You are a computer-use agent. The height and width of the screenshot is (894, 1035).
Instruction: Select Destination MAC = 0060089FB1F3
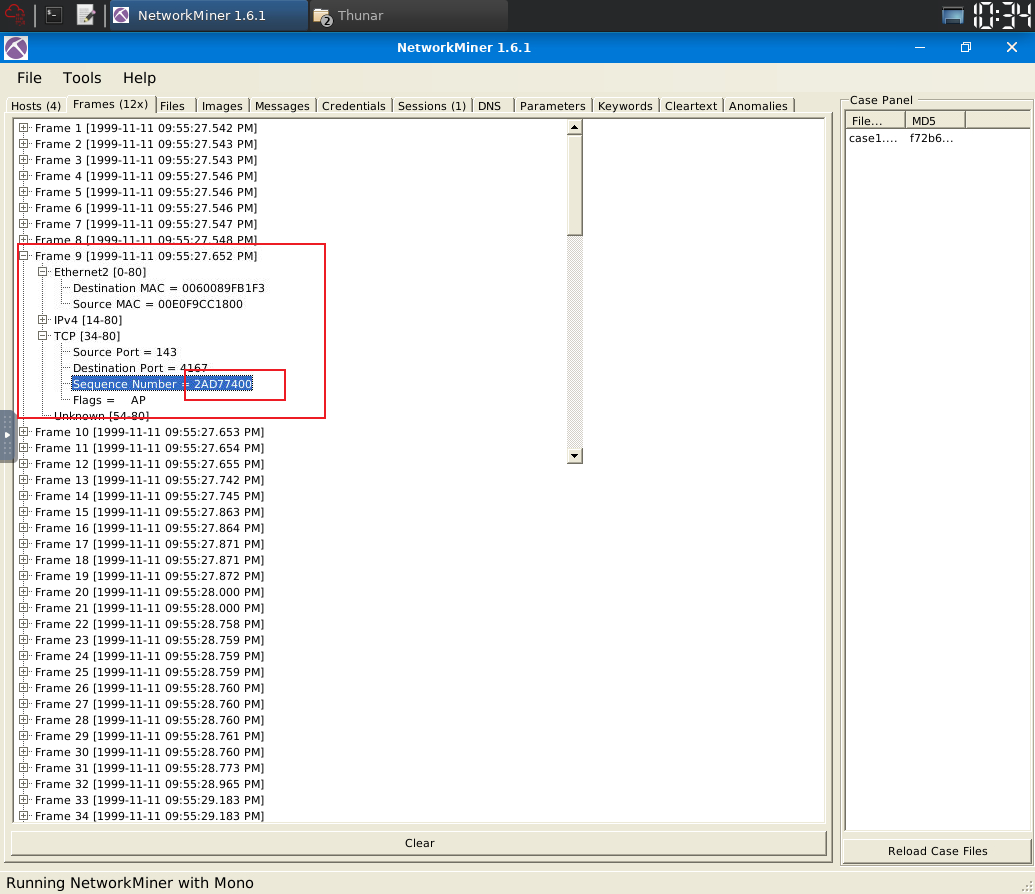click(x=168, y=288)
